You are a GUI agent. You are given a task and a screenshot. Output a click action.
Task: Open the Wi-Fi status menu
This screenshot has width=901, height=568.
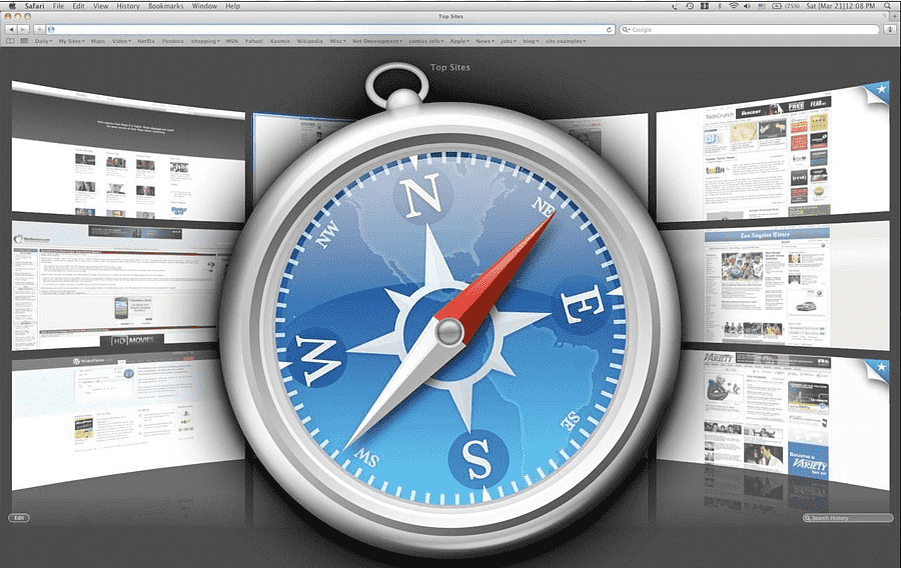click(734, 6)
